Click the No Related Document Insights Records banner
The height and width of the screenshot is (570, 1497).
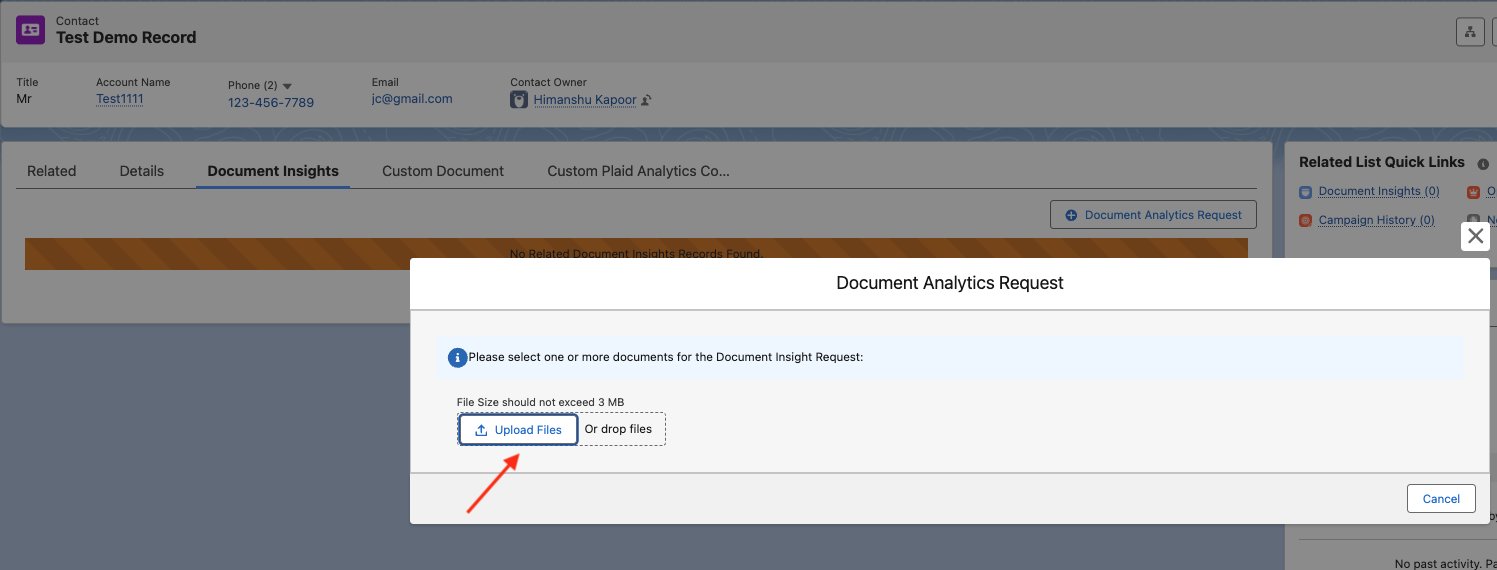coord(636,254)
